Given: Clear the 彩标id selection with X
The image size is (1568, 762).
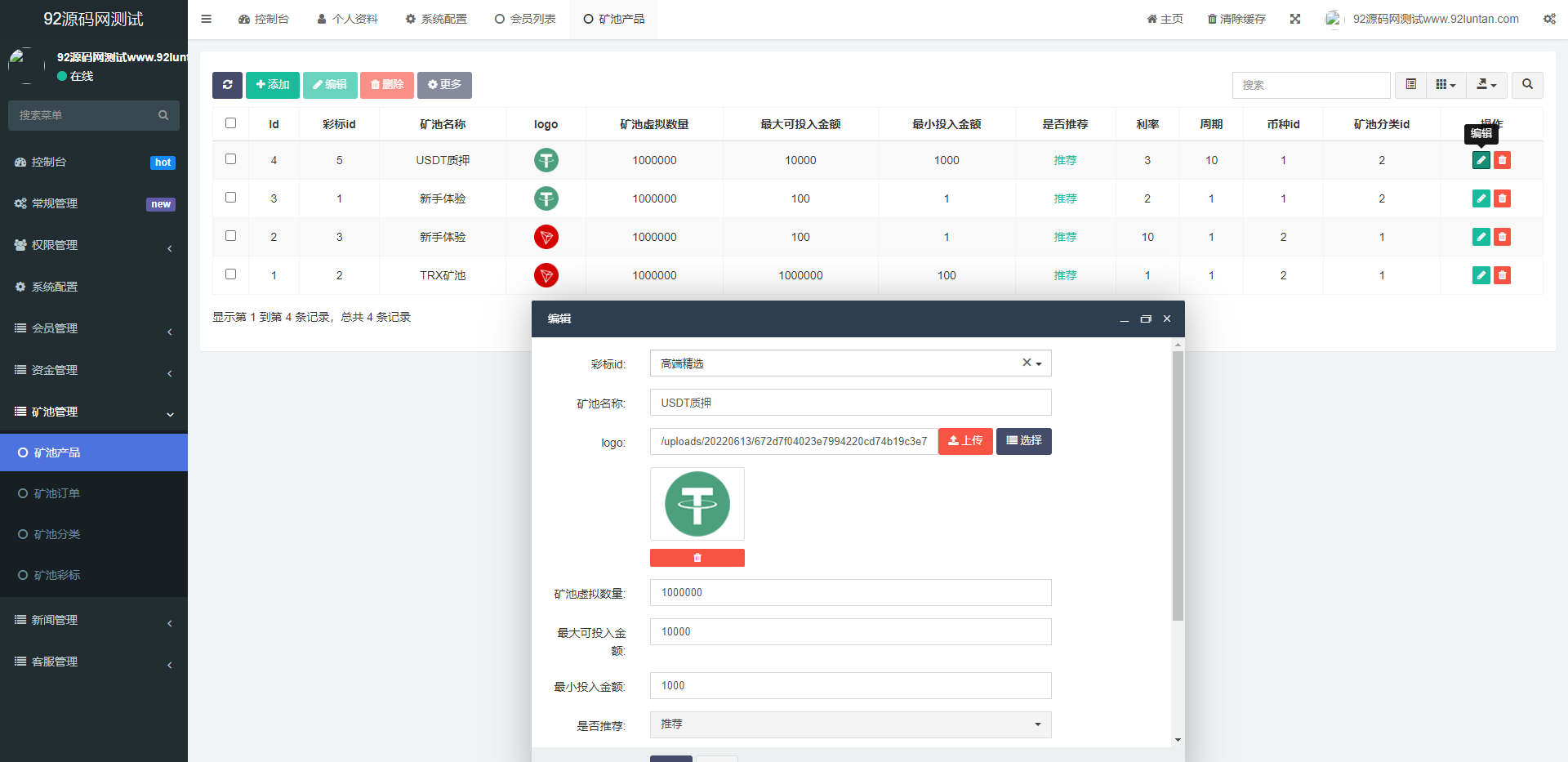Looking at the screenshot, I should (x=1027, y=363).
